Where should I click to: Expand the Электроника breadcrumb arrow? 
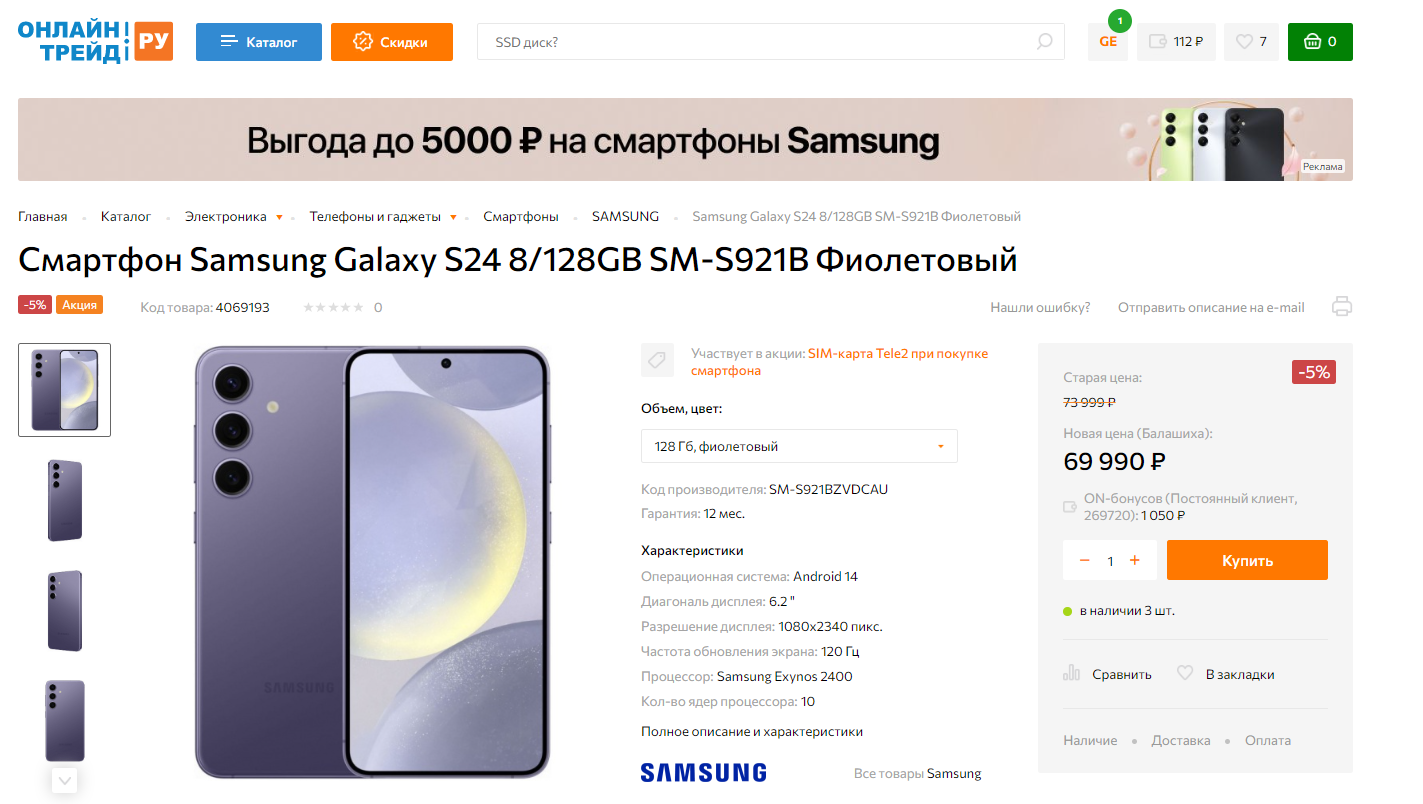point(279,217)
